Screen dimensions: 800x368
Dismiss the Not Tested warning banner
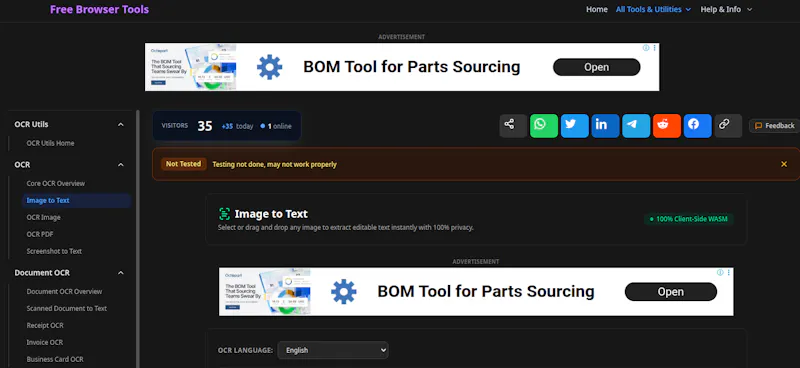point(784,164)
